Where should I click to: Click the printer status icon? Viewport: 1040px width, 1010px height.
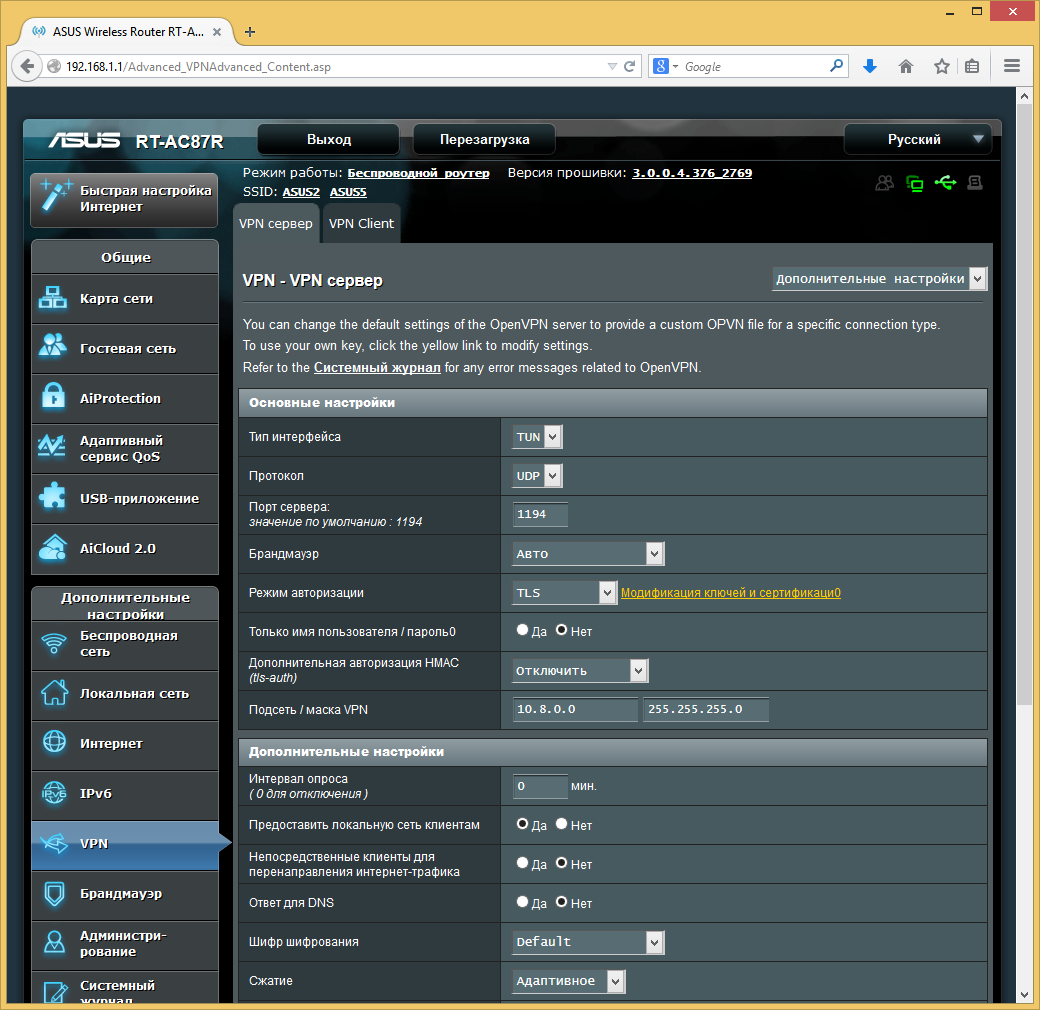point(975,182)
